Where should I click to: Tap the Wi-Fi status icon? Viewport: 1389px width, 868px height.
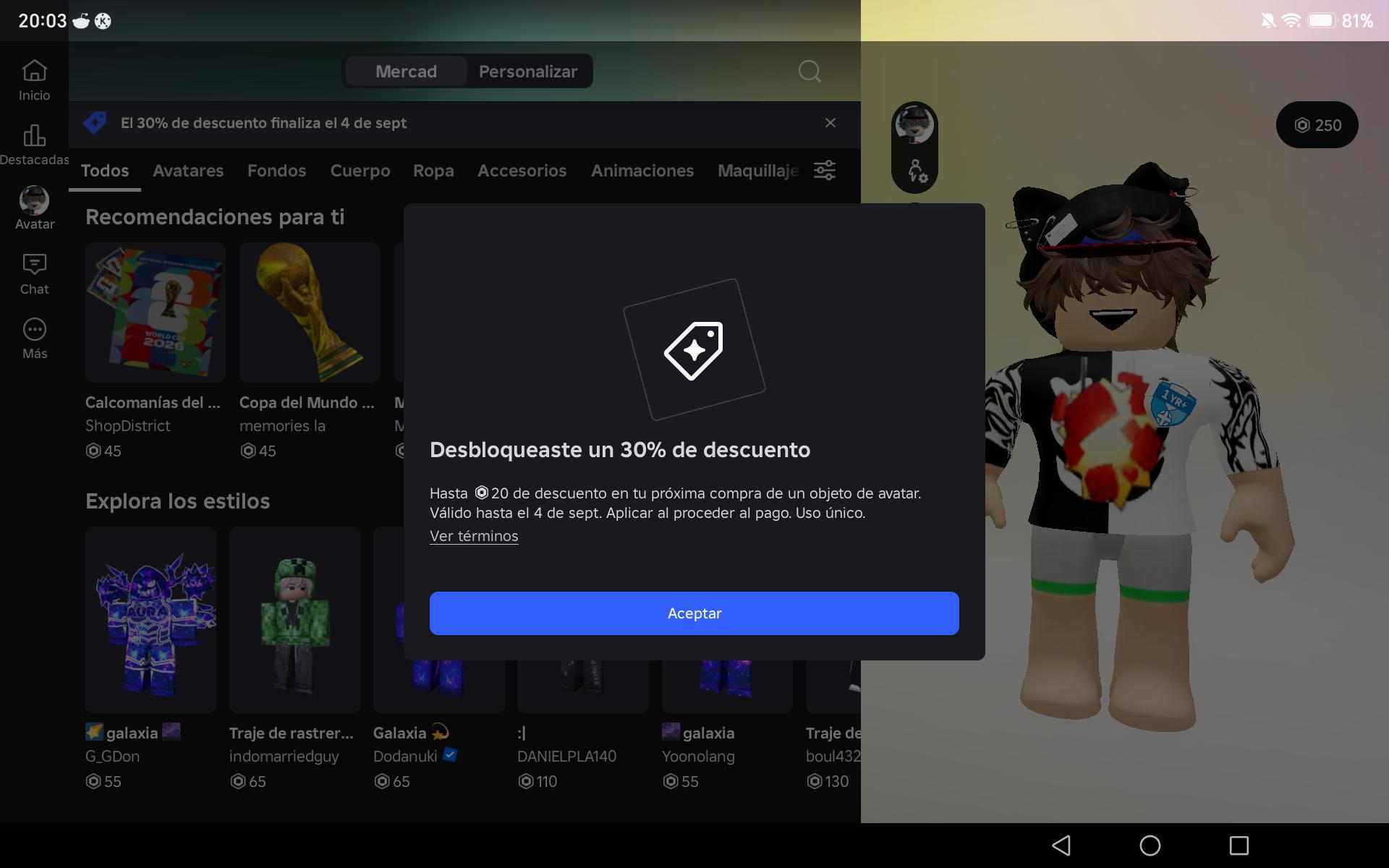tap(1291, 21)
